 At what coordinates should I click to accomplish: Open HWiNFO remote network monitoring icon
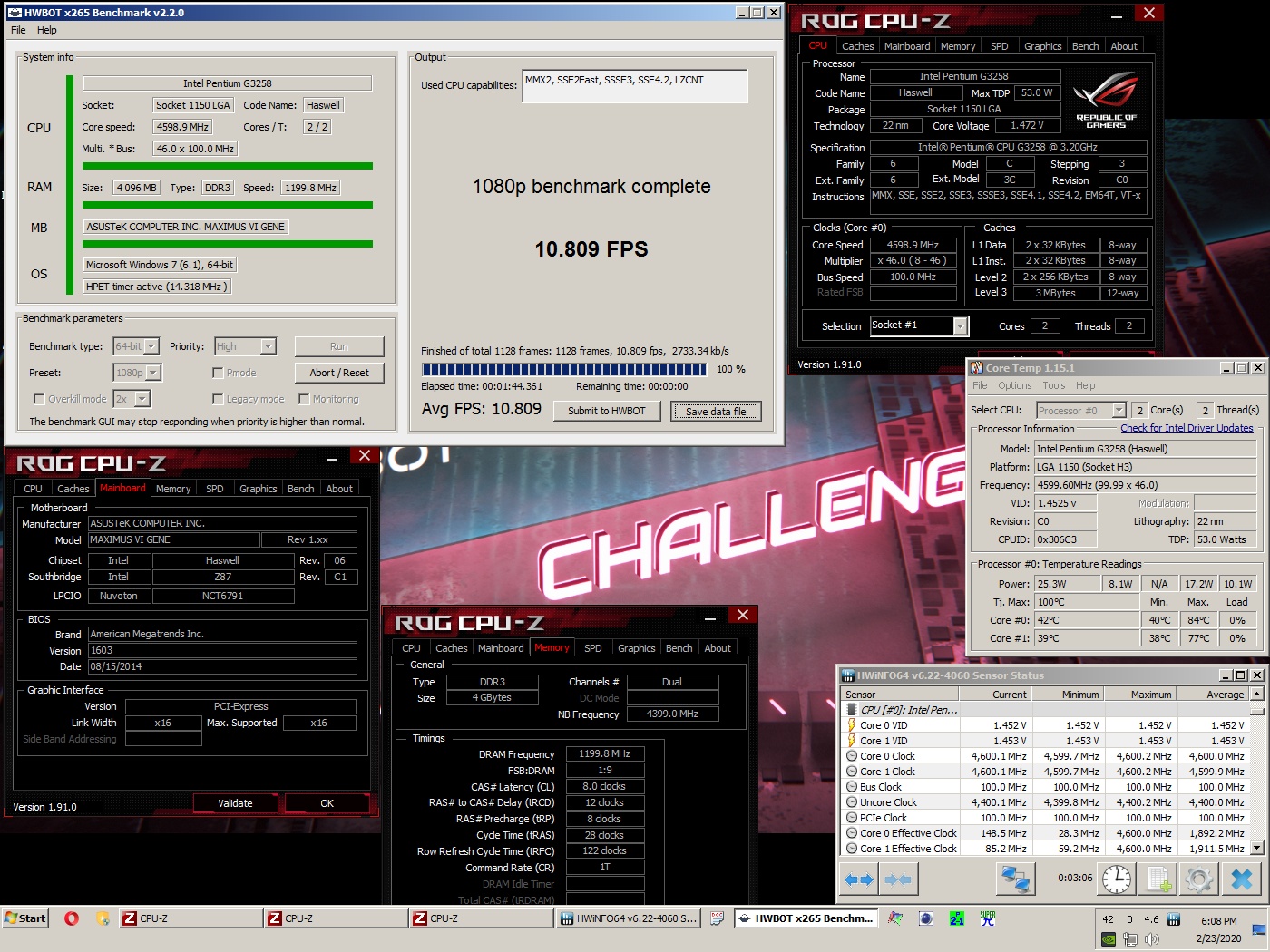point(1015,879)
